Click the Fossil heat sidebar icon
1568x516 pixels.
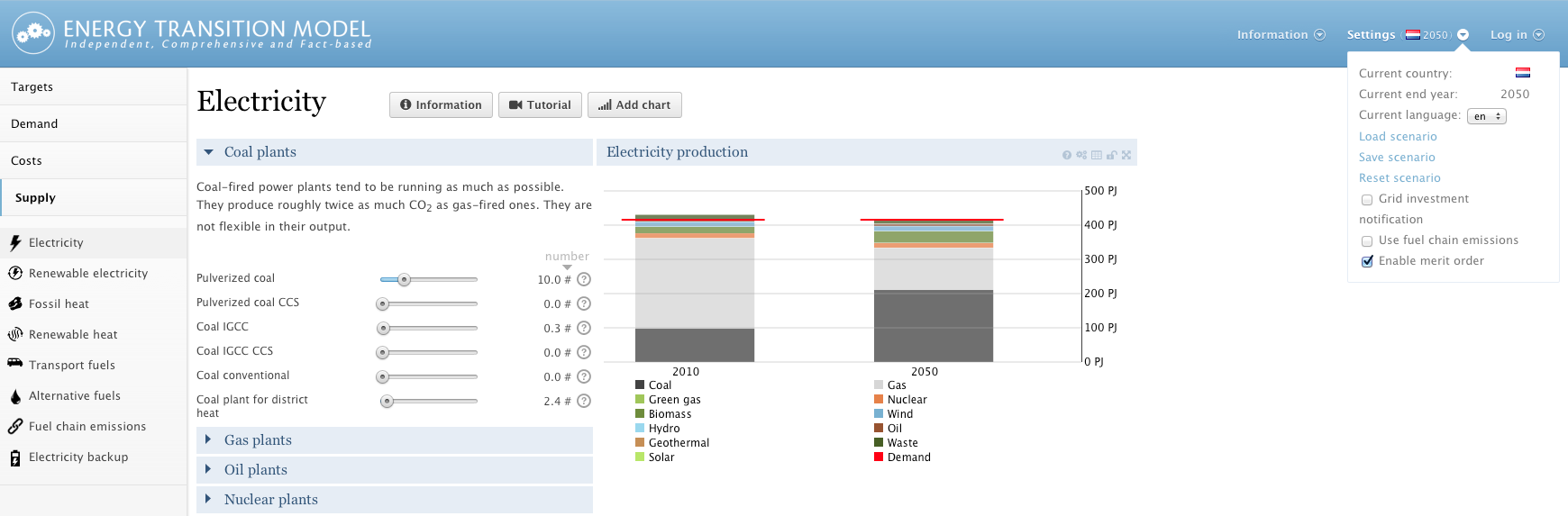(x=15, y=303)
